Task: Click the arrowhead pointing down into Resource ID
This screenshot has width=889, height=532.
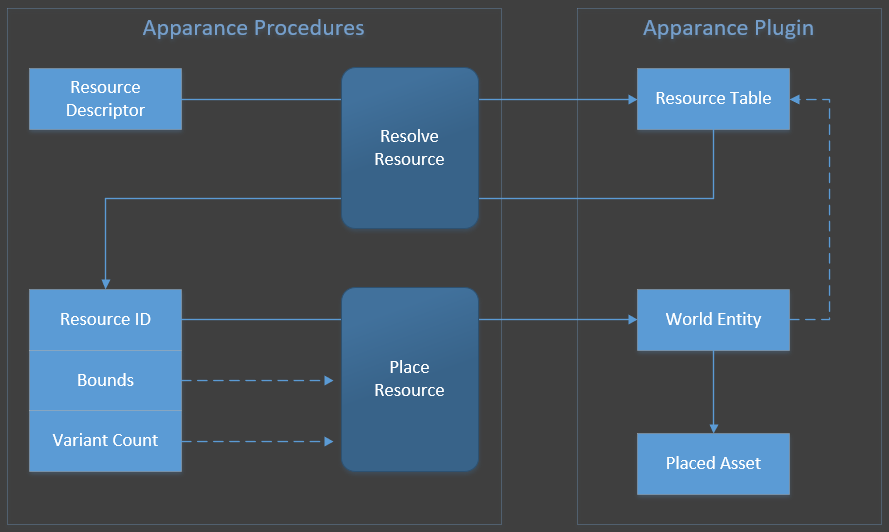Action: (x=105, y=284)
